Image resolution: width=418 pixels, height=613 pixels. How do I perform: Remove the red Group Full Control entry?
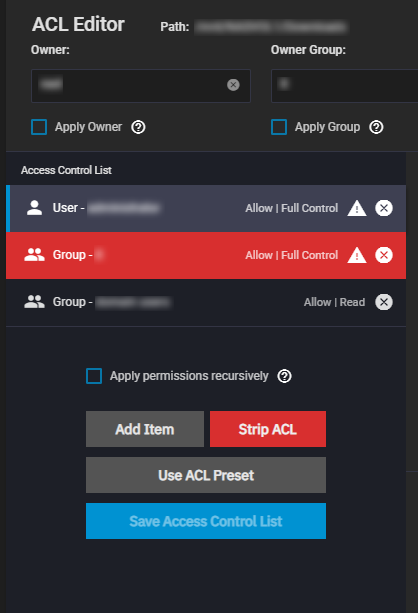pyautogui.click(x=384, y=255)
